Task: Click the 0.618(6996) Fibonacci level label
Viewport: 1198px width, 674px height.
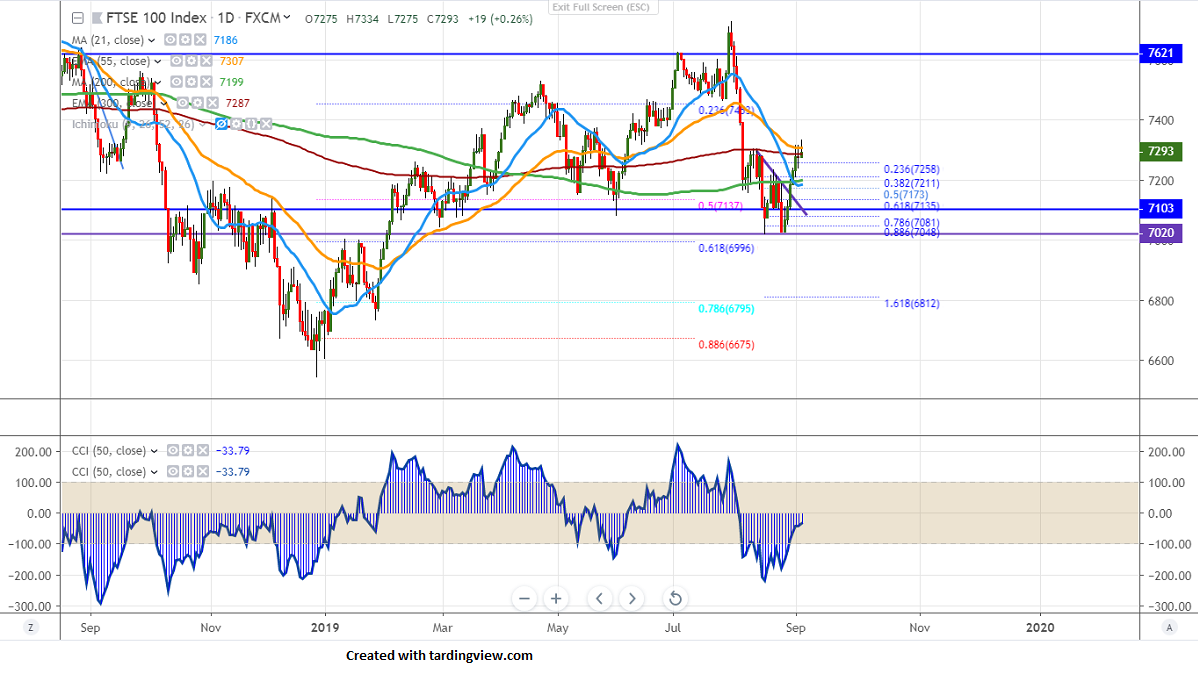Action: pyautogui.click(x=726, y=248)
